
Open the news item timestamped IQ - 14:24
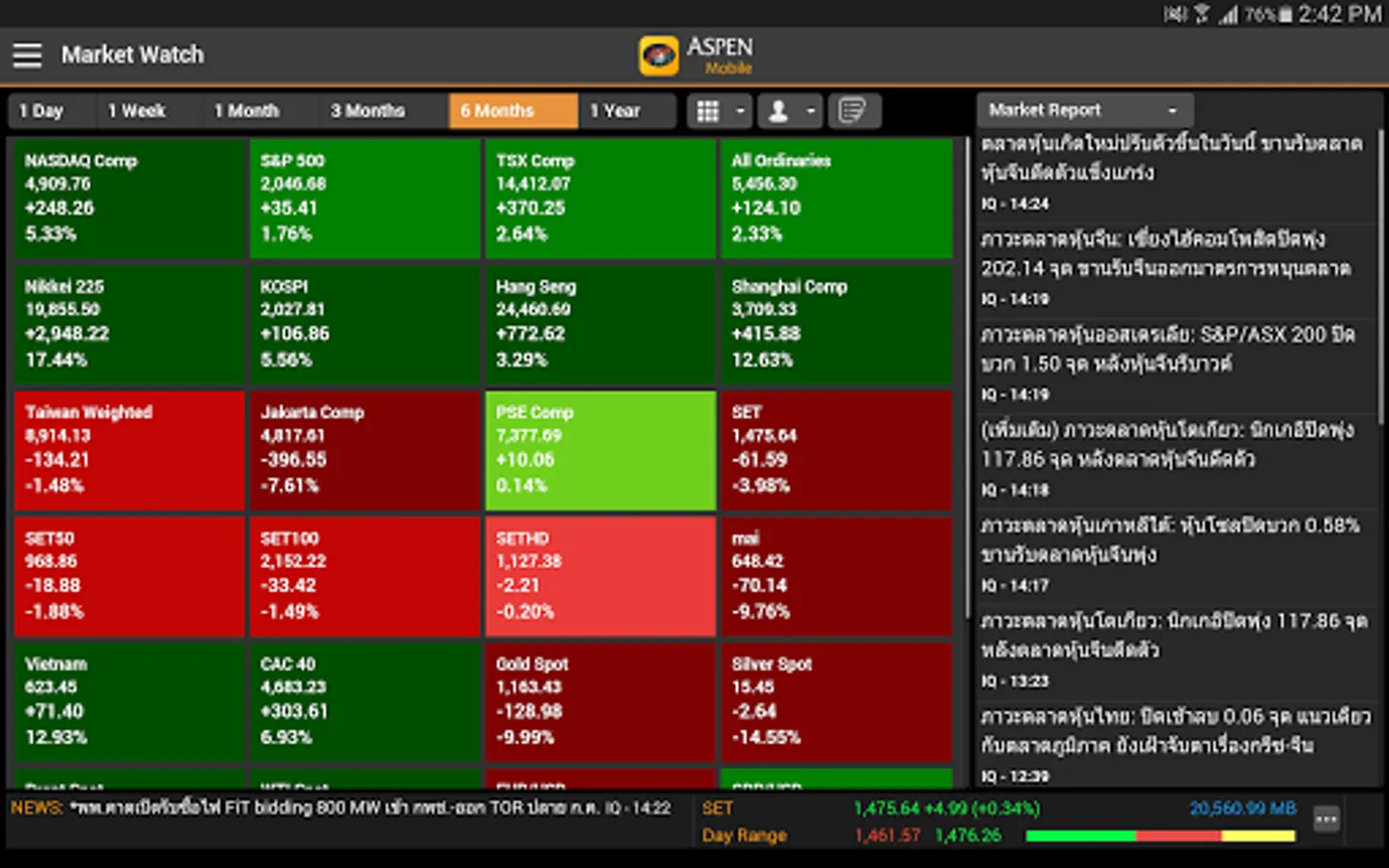click(1177, 174)
